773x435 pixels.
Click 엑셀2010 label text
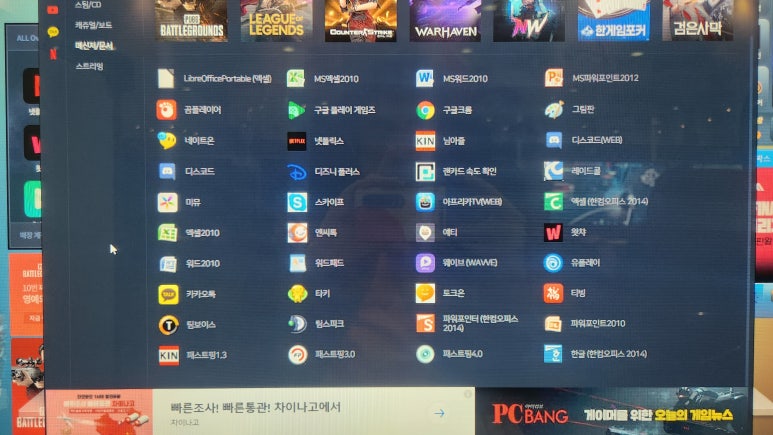click(202, 233)
